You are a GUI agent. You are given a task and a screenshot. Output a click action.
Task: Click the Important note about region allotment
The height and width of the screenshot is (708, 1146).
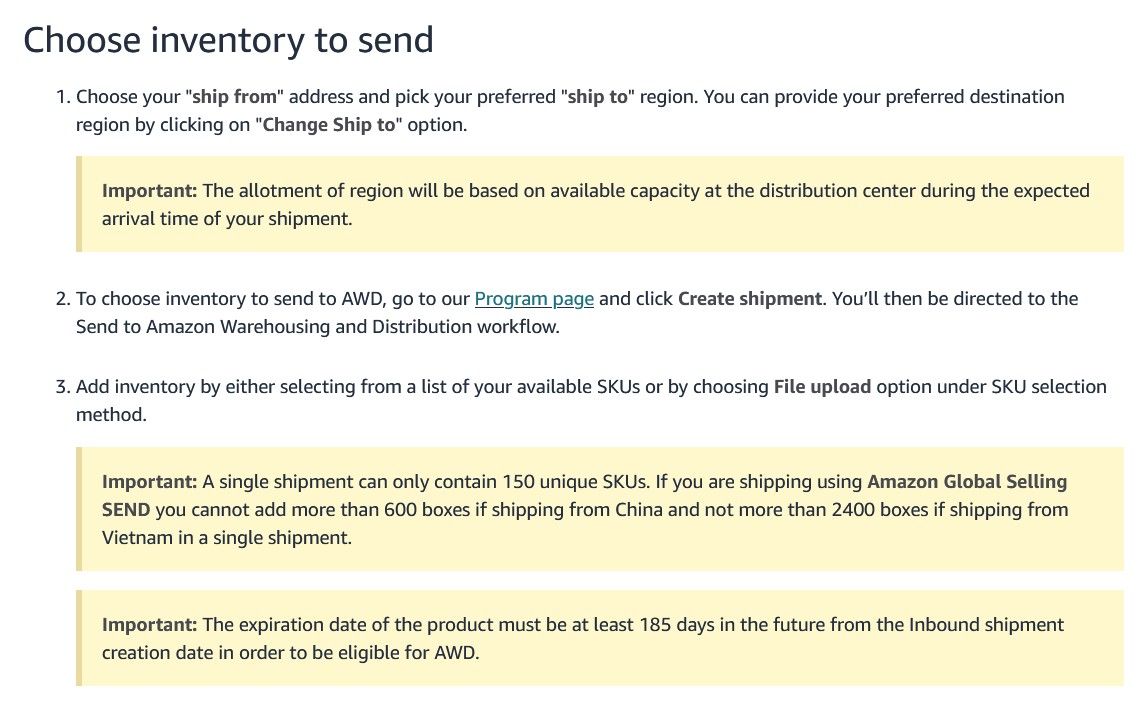click(599, 204)
